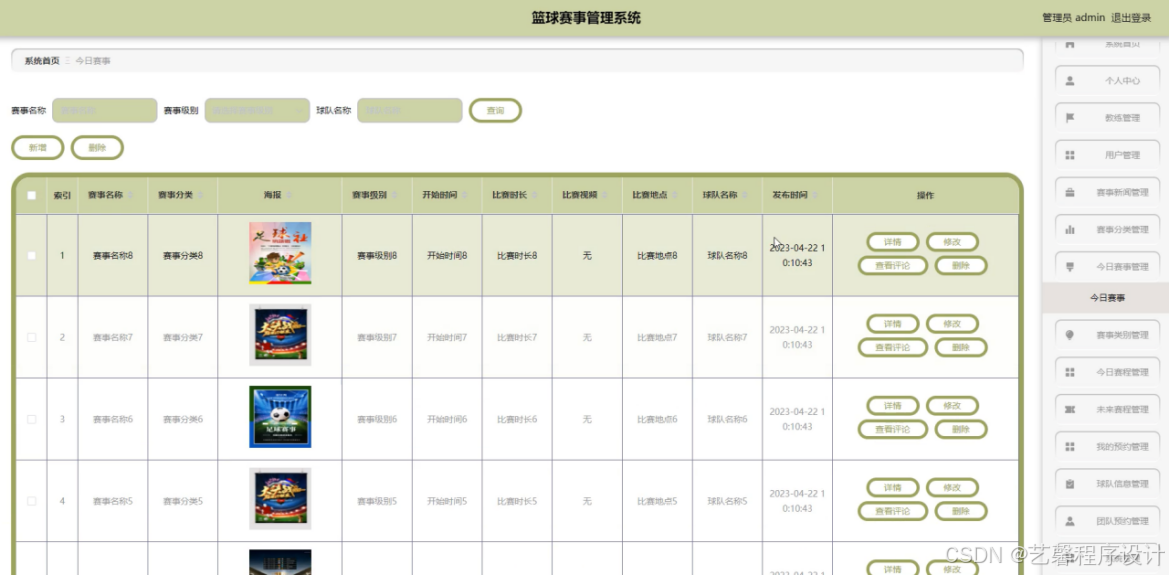Screen dimensions: 1169x575
Task: Click 修改 for row 赛事名称8
Action: [952, 242]
